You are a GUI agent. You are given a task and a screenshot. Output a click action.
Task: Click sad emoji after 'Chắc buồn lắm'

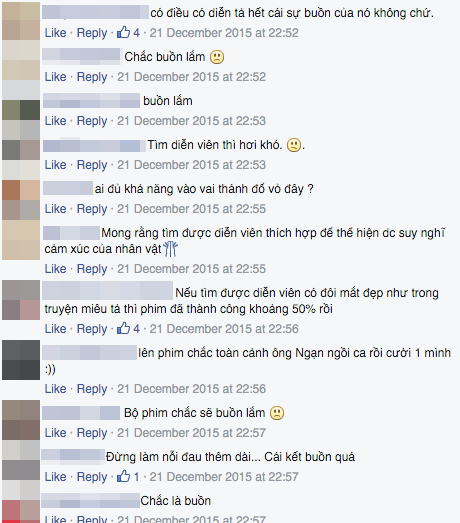[217, 57]
